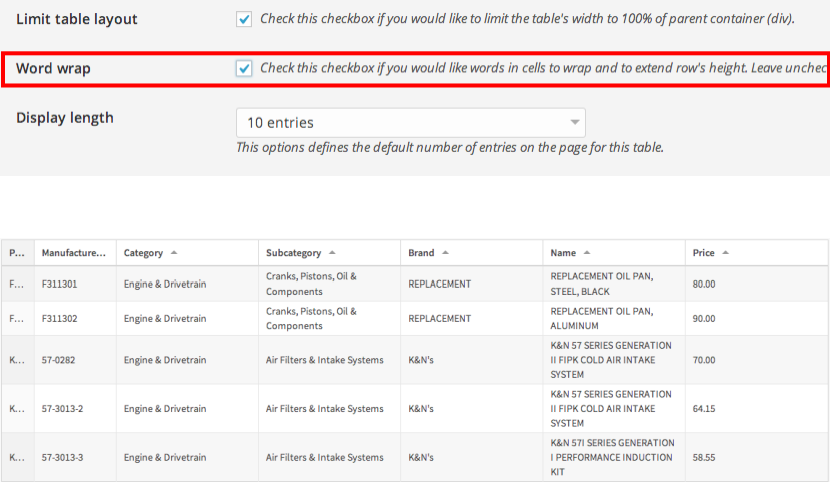This screenshot has height=482, width=830.
Task: Click the Price header label
Action: point(703,253)
